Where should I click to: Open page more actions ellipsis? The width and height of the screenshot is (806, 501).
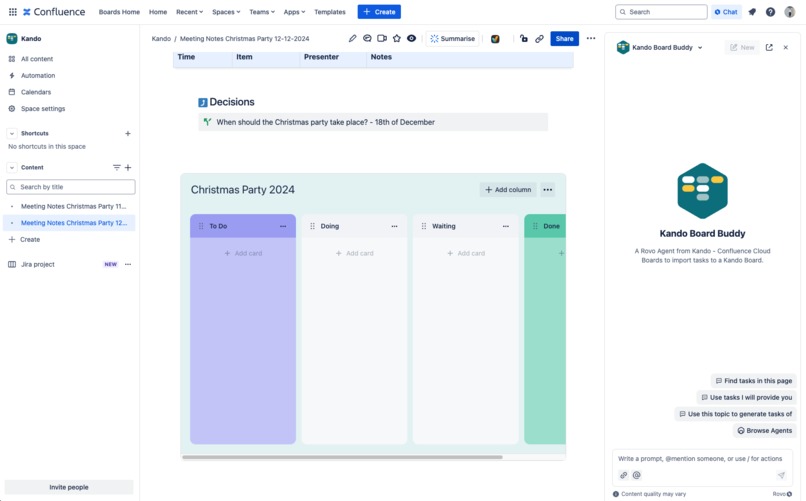click(x=591, y=39)
